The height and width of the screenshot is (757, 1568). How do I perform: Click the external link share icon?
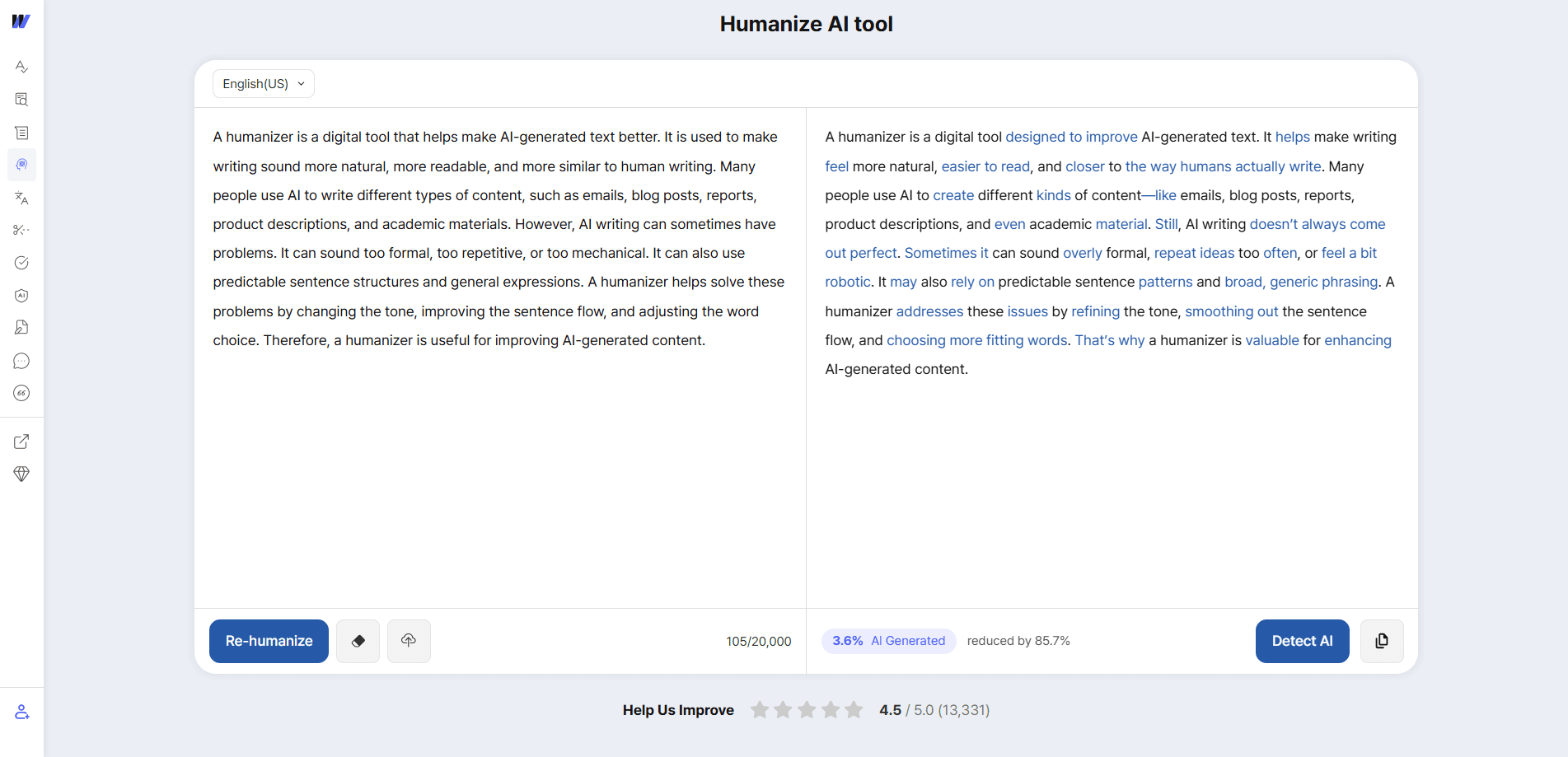[21, 442]
